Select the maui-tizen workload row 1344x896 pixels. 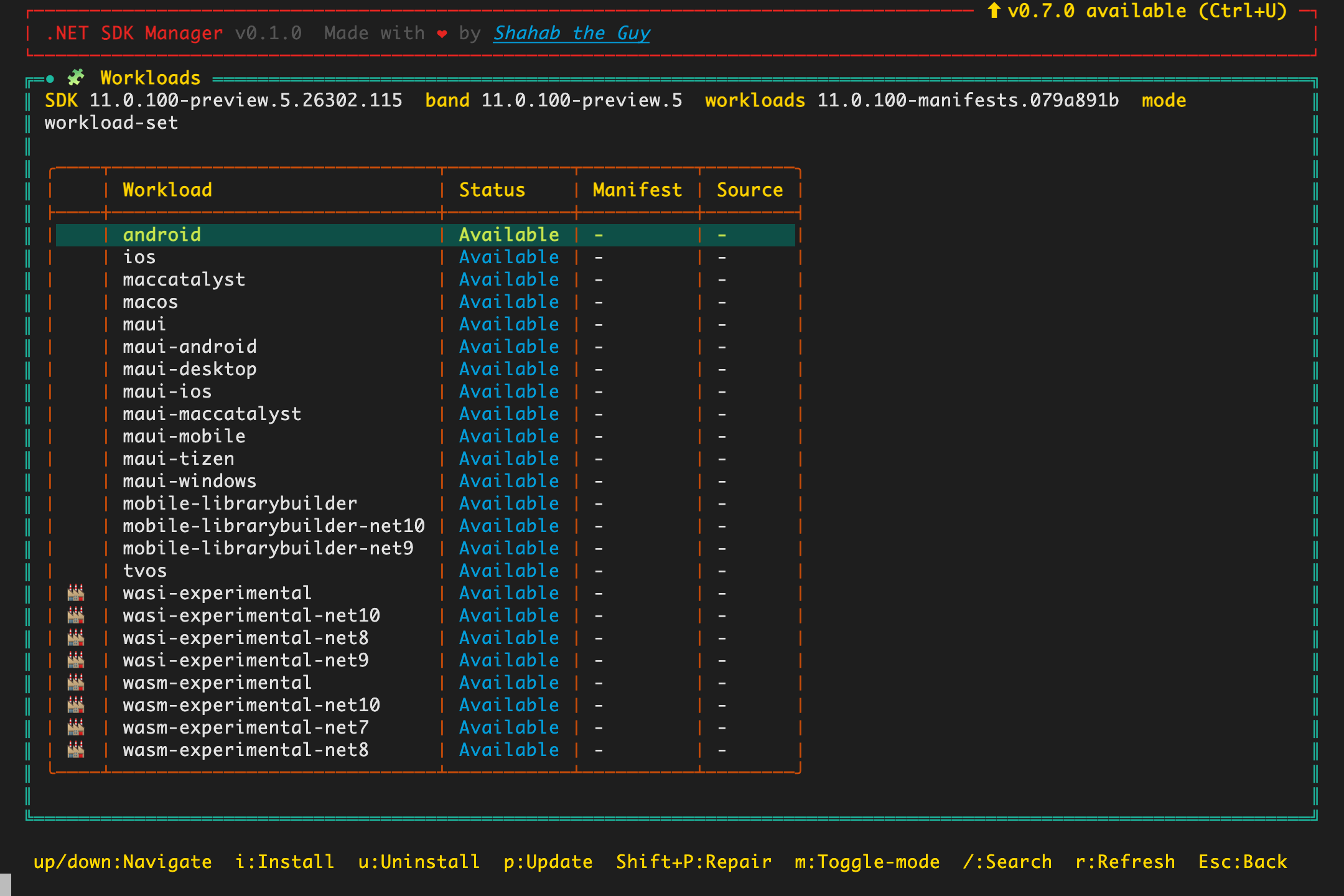426,459
